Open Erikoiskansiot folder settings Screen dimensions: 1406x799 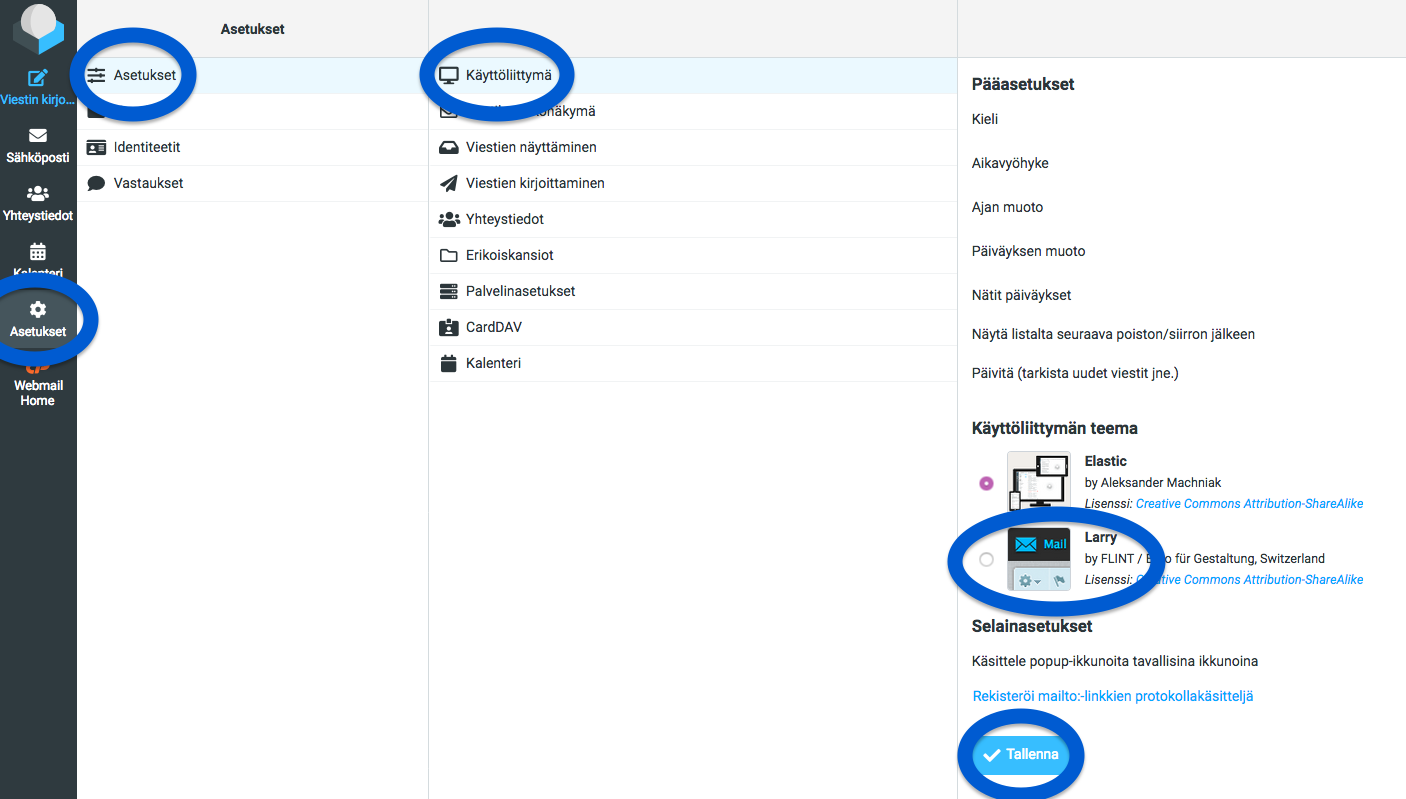coord(509,255)
